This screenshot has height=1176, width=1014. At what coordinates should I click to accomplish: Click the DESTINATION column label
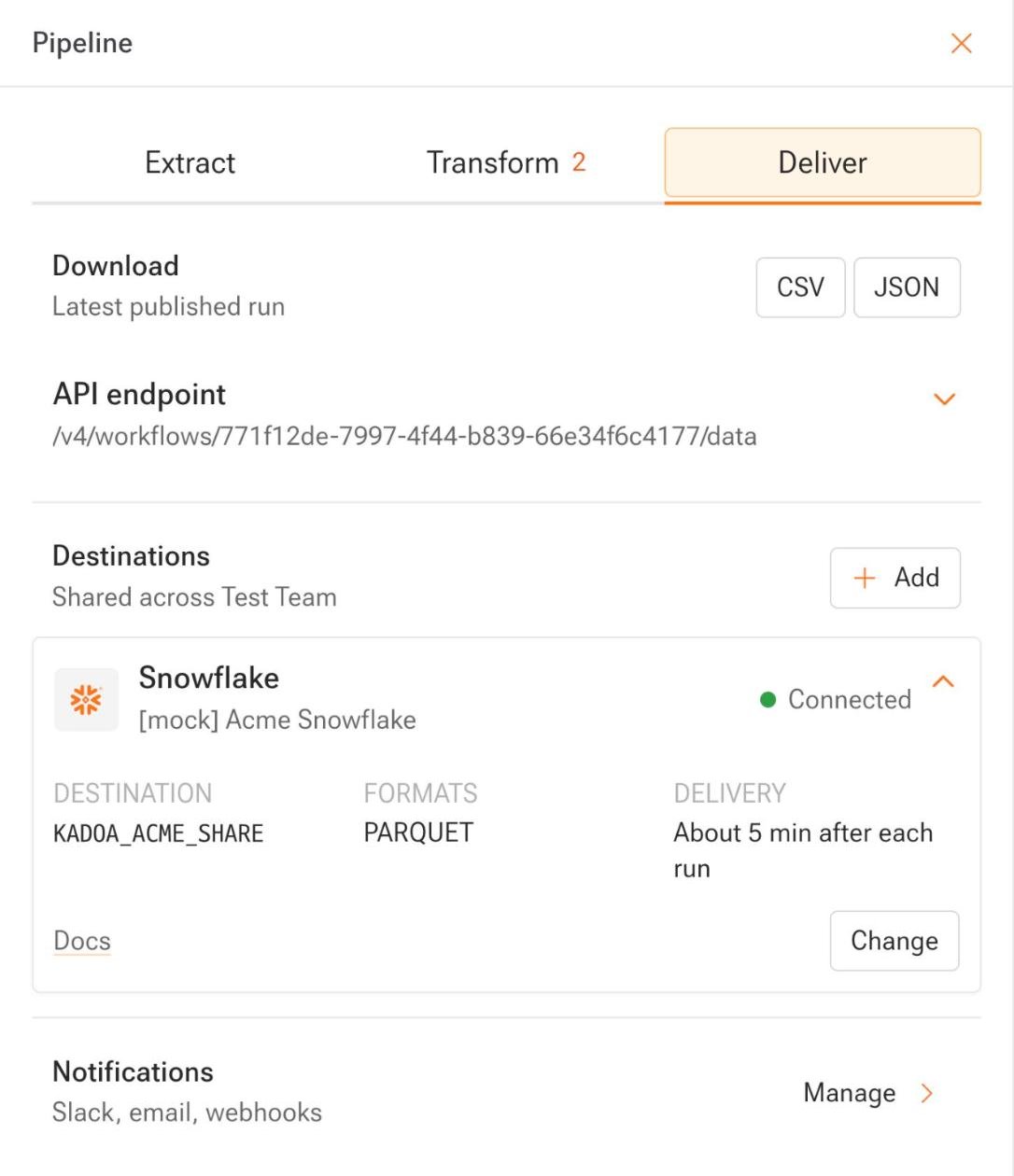click(x=133, y=793)
